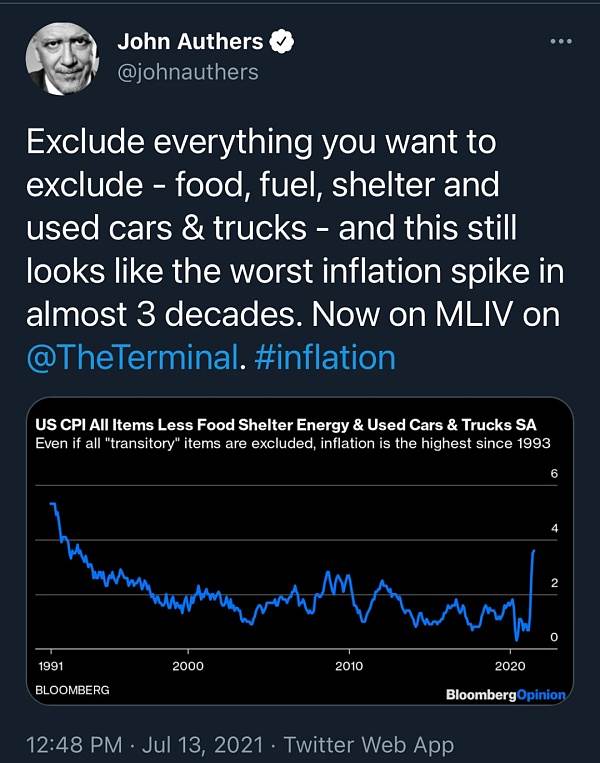Viewport: 600px width, 763px height.
Task: Click the BLOOMBERG source label on chart
Action: [x=72, y=690]
